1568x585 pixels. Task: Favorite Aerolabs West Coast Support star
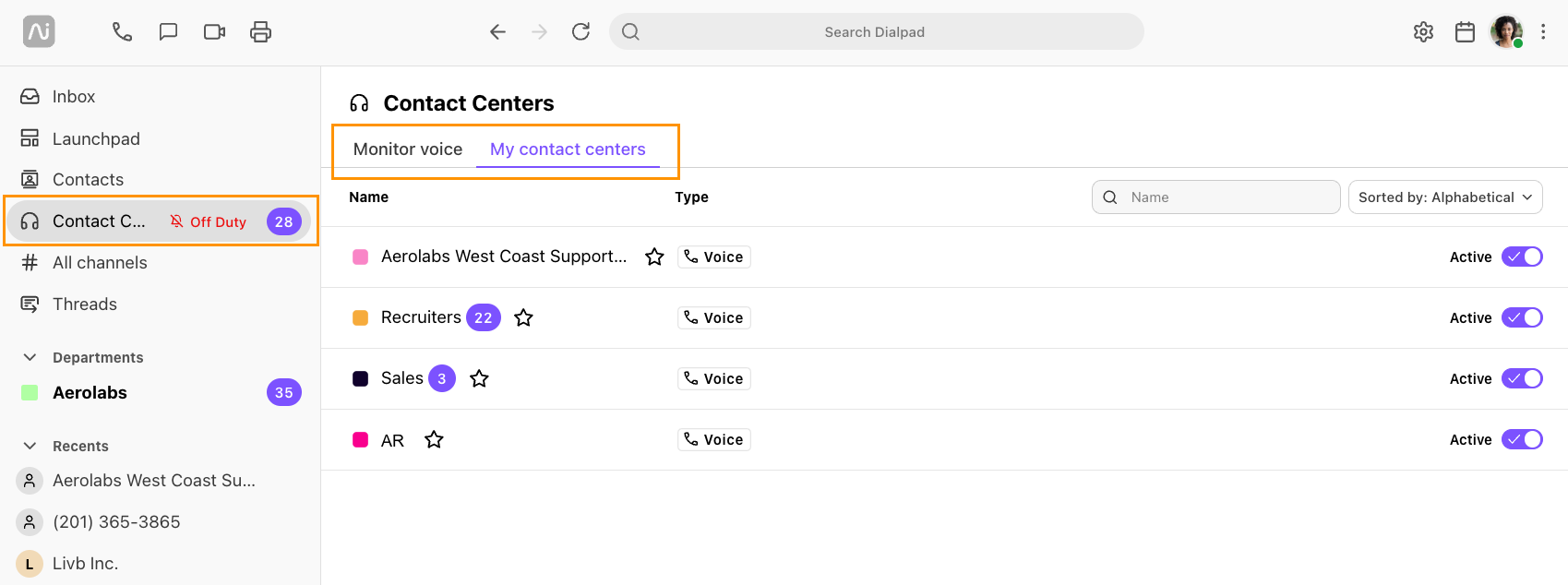[x=654, y=257]
